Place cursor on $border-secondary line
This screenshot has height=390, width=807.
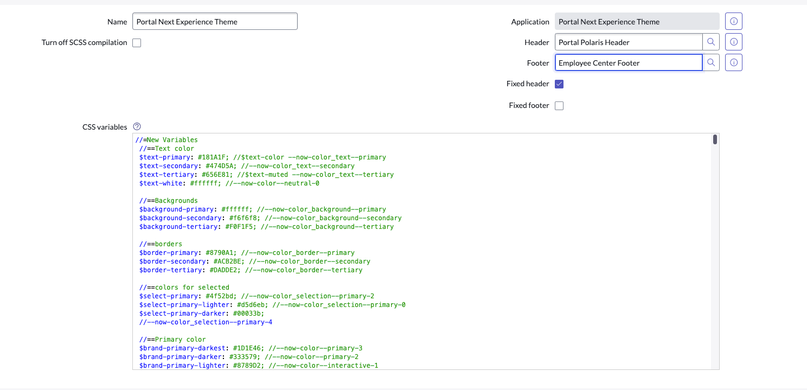pyautogui.click(x=255, y=261)
